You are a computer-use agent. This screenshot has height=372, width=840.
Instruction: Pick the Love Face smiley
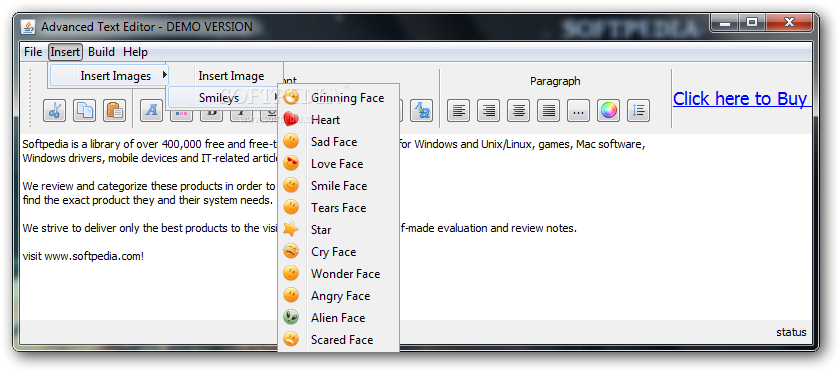click(339, 163)
